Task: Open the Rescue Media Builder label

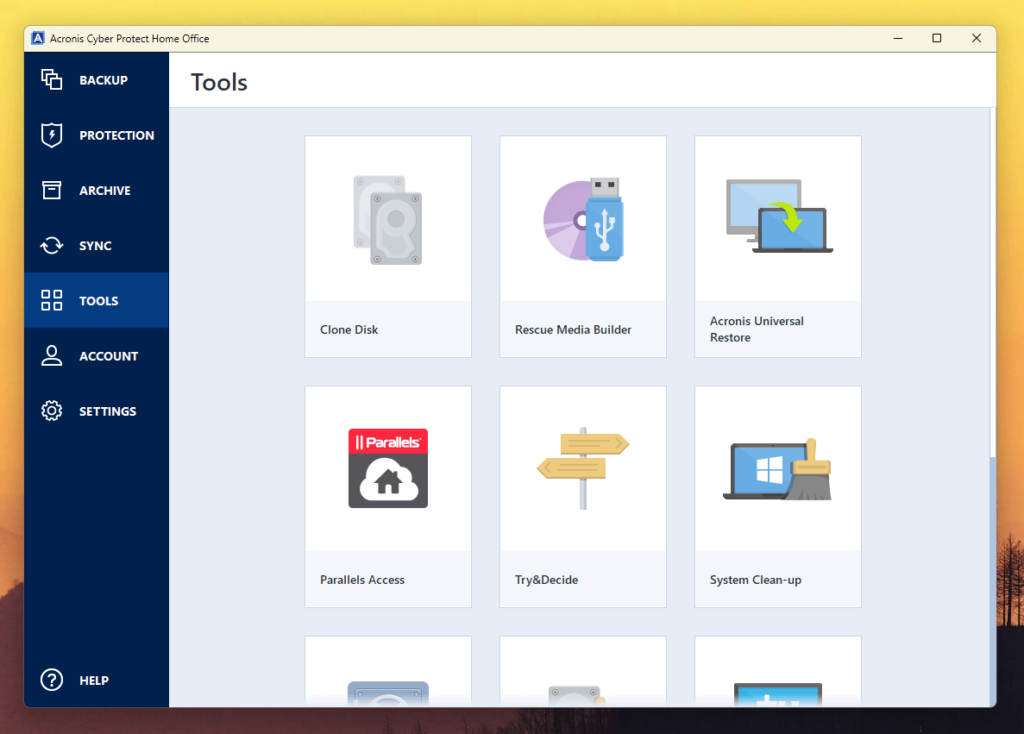Action: click(573, 330)
